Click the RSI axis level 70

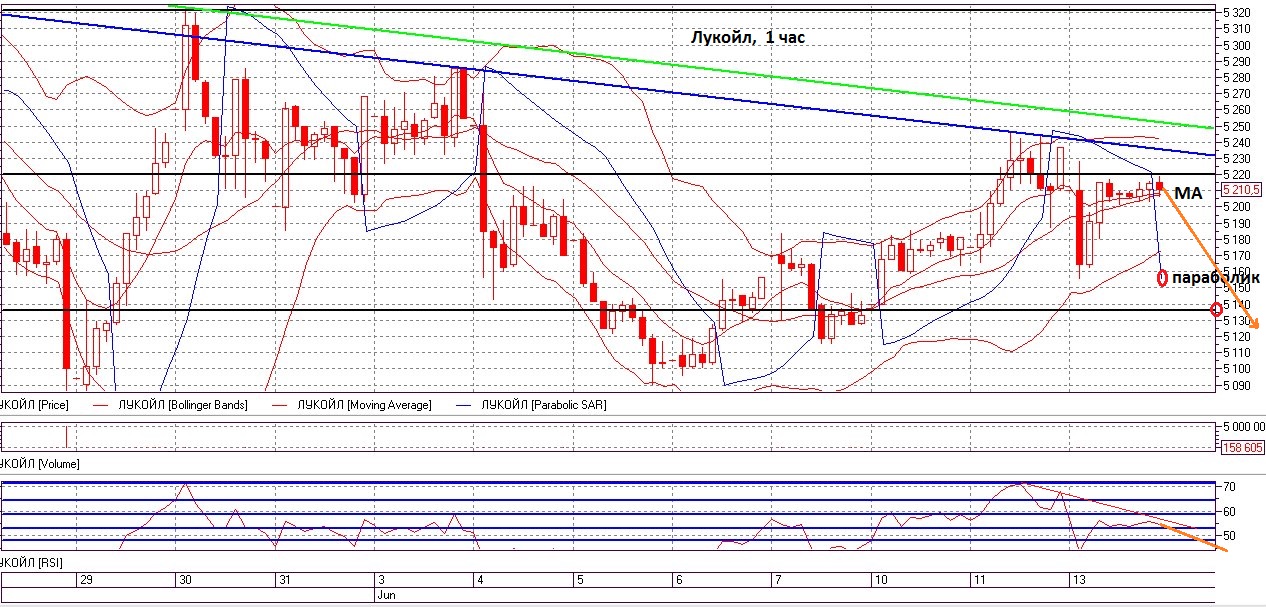click(x=1229, y=487)
